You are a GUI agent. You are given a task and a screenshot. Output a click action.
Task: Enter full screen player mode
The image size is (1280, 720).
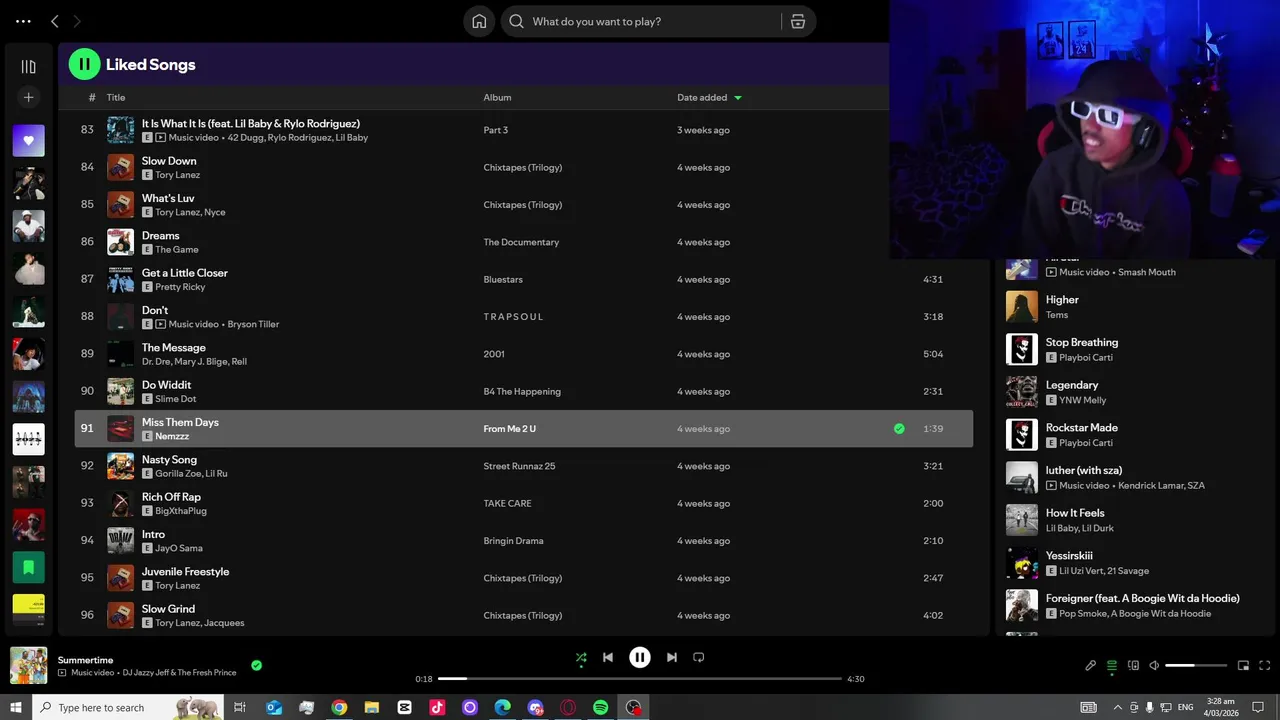coord(1265,665)
